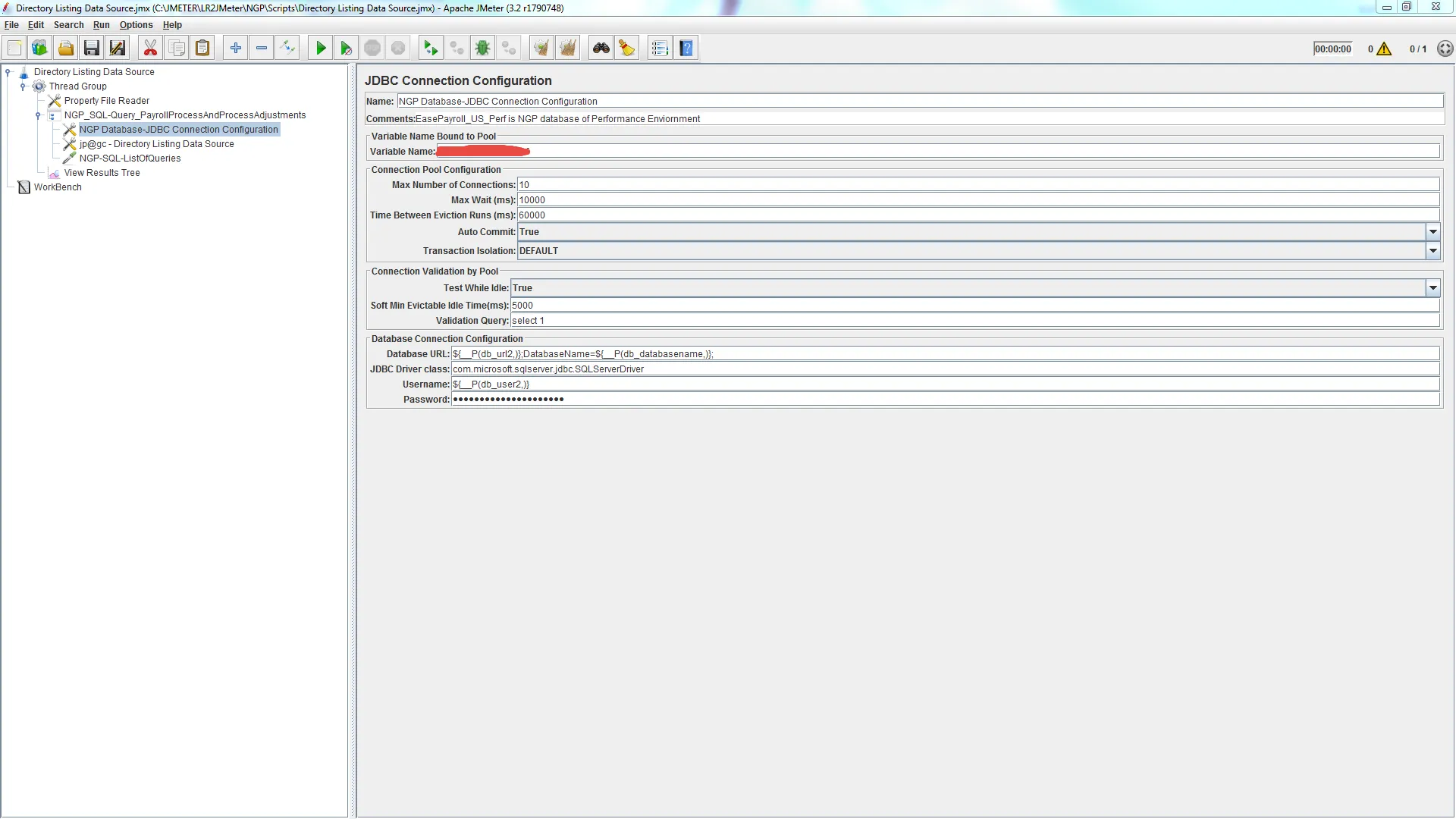Screen dimensions: 1456x819
Task: Click the Save test plan floppy icon
Action: 92,49
